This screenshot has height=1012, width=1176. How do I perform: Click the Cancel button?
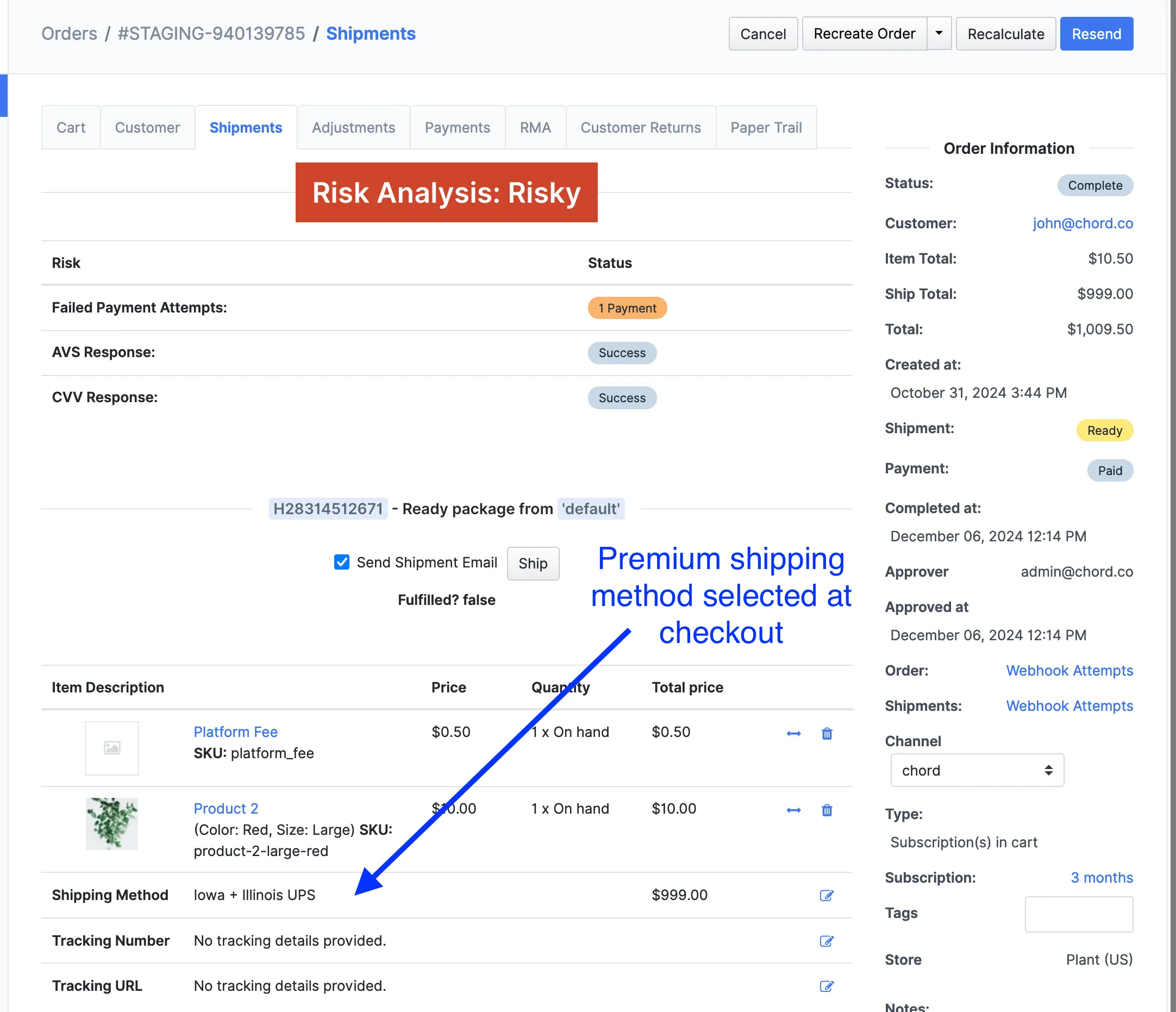tap(764, 34)
